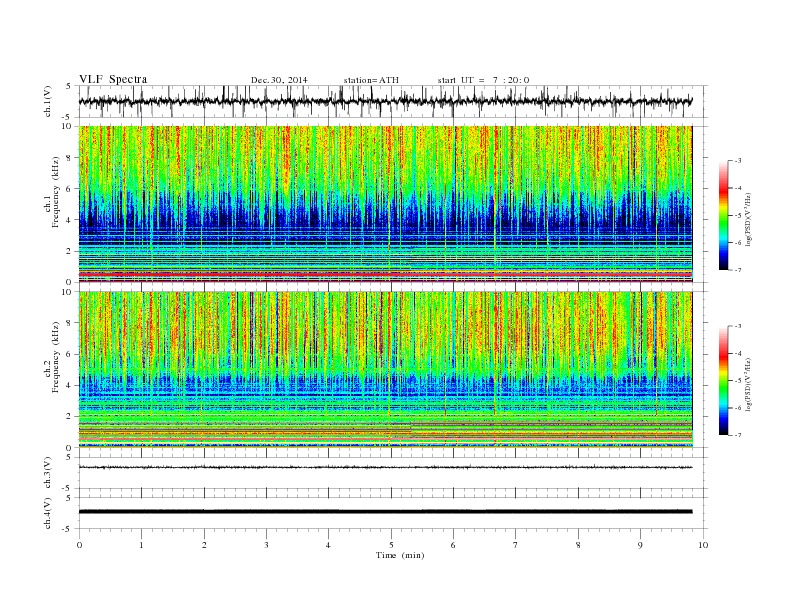Click the time axis tick label '1'
Screen dimensions: 792x612
141,545
